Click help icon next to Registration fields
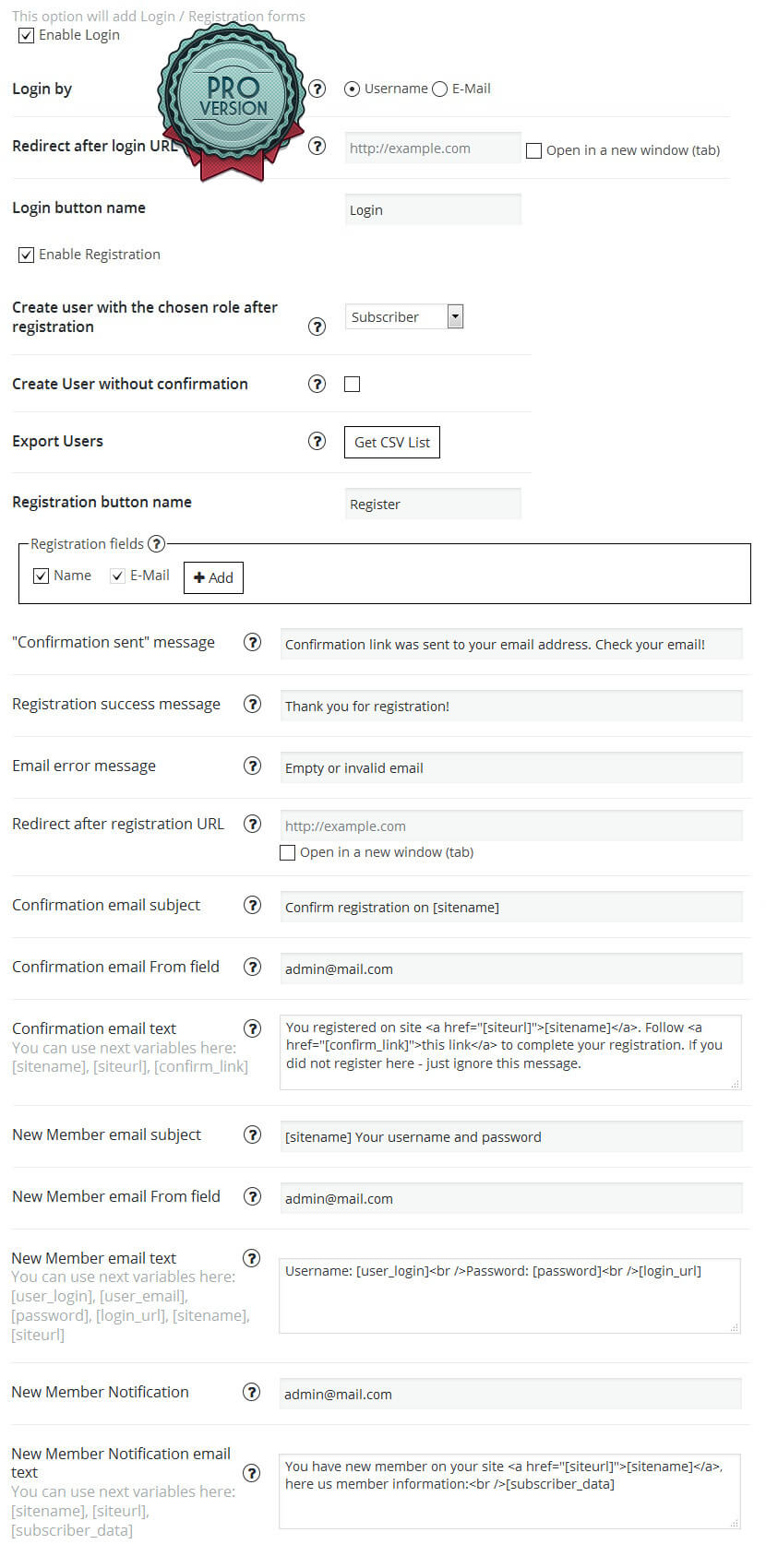Image resolution: width=766 pixels, height=1568 pixels. (157, 543)
